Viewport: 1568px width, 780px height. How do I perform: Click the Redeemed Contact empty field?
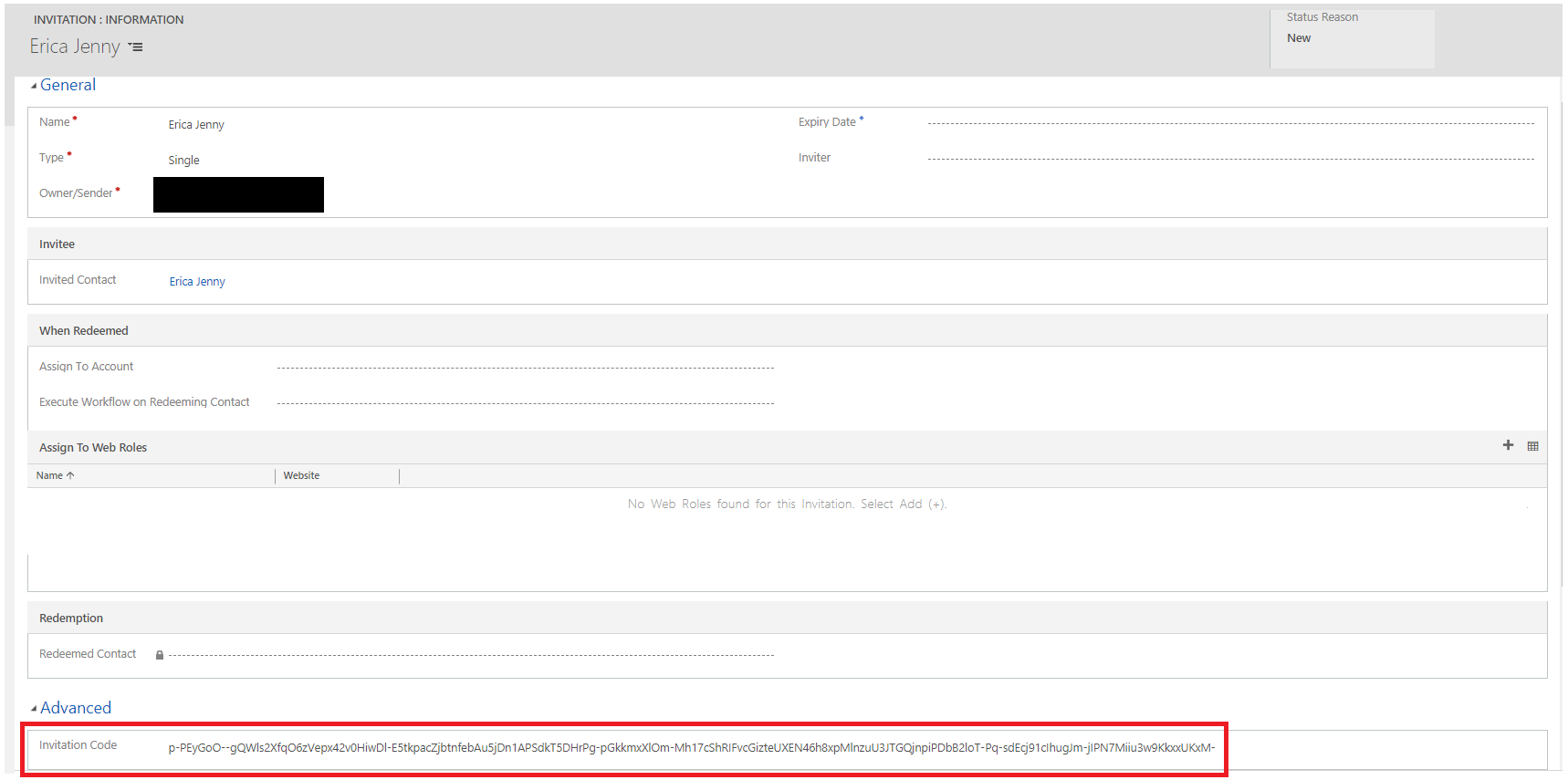tap(471, 655)
